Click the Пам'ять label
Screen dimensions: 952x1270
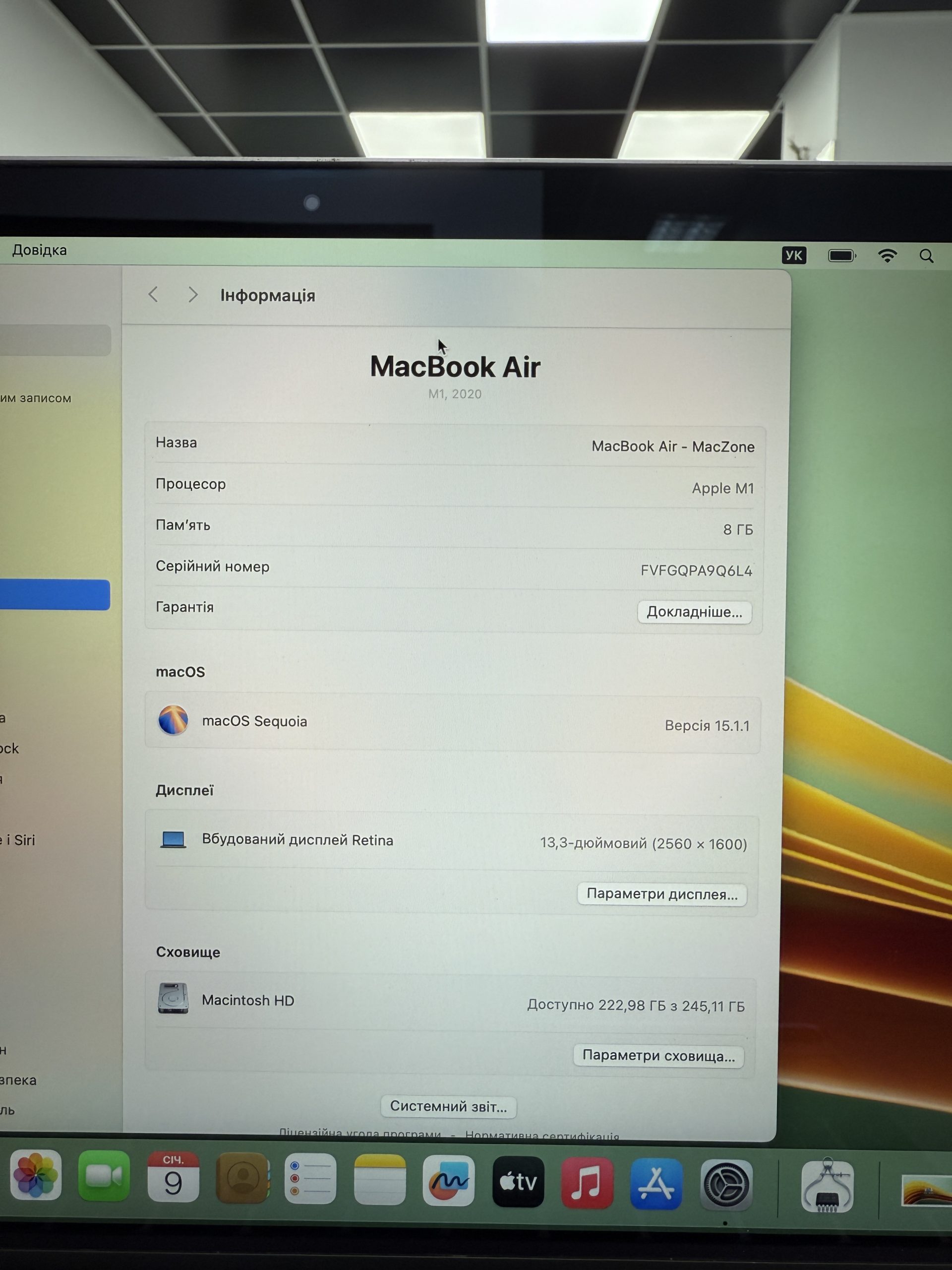[x=182, y=525]
